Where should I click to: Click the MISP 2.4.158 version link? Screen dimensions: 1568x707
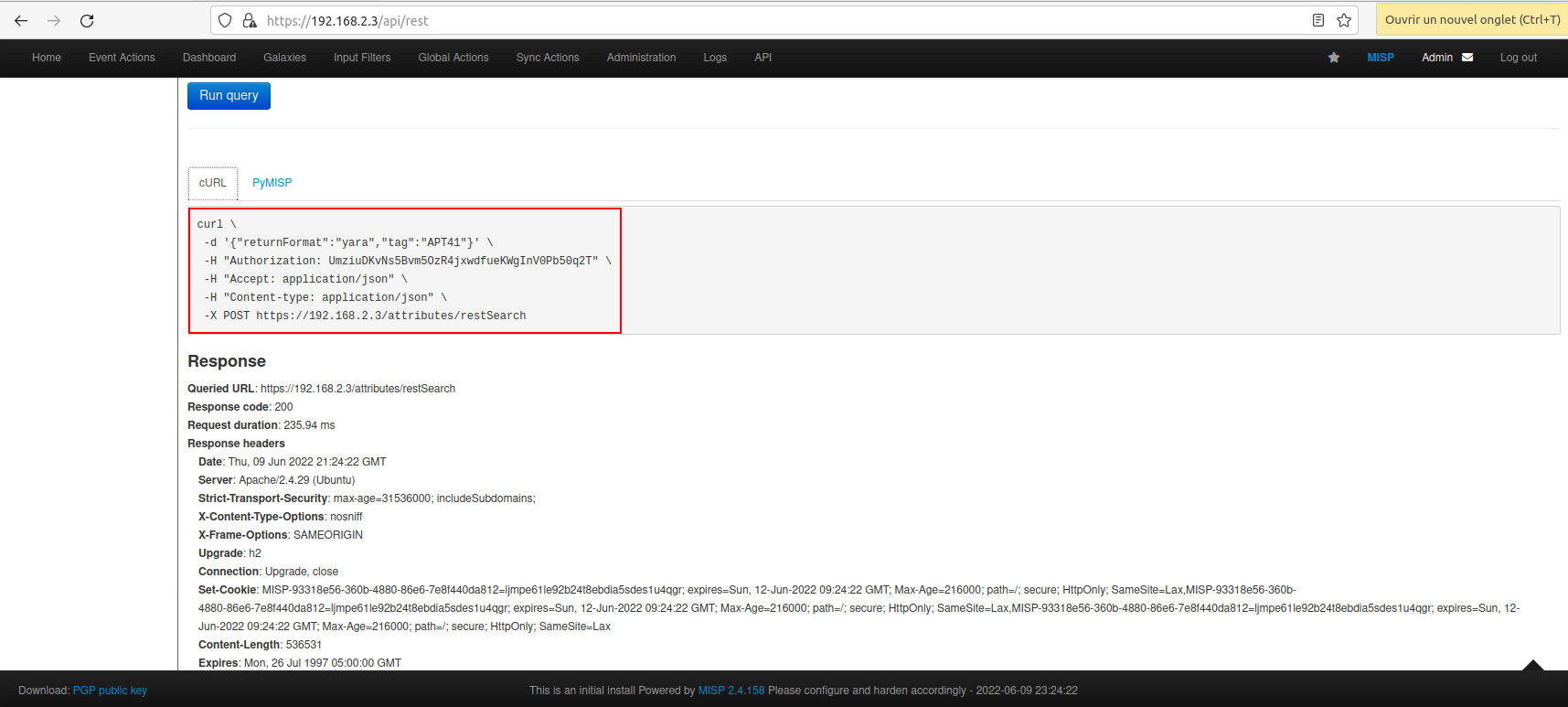[x=731, y=691]
